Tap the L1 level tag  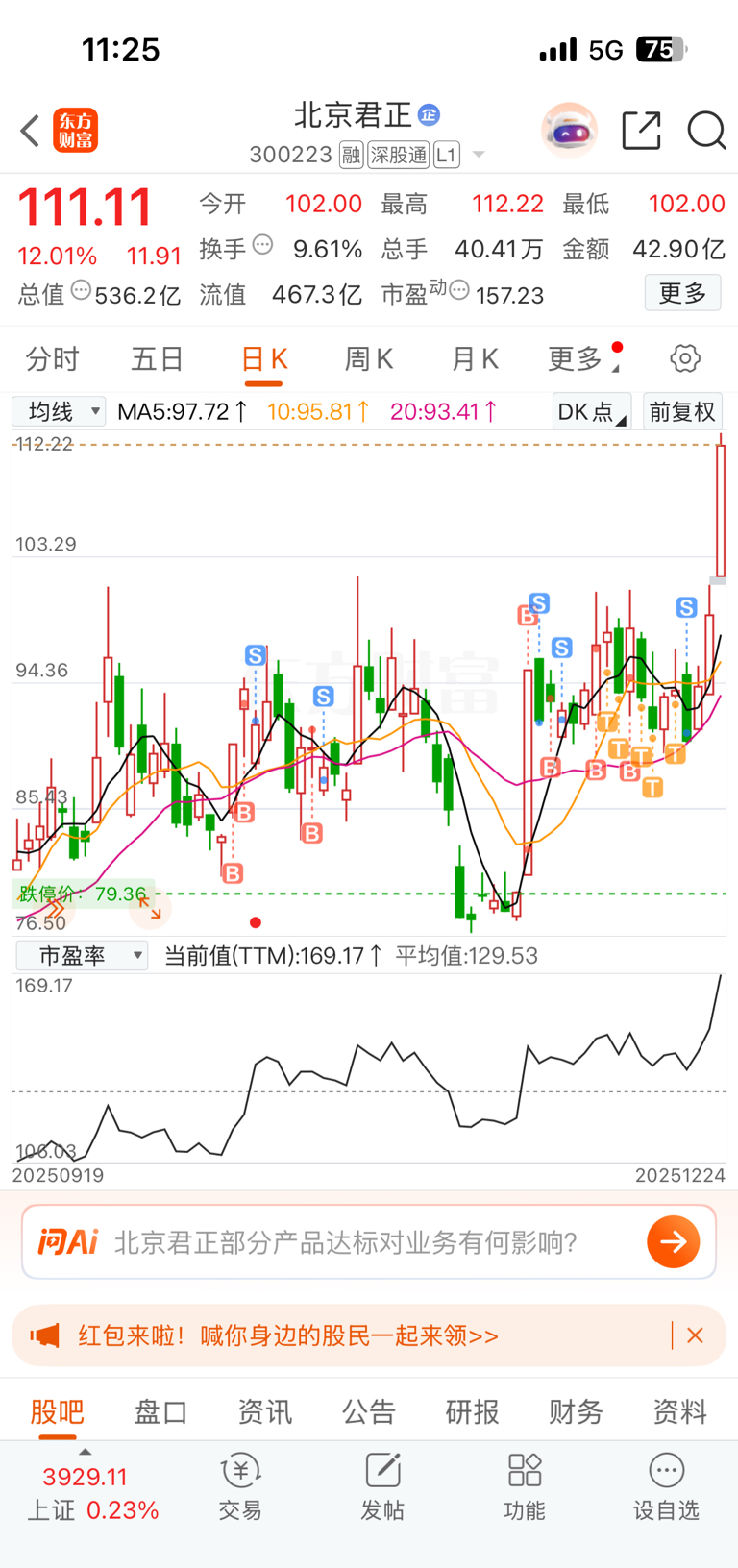447,155
